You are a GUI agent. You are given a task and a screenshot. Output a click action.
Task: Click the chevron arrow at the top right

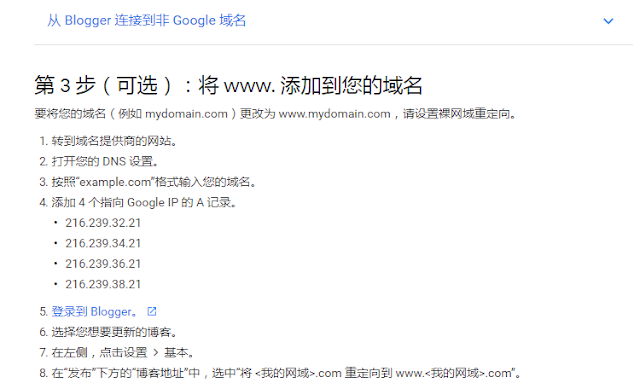608,21
